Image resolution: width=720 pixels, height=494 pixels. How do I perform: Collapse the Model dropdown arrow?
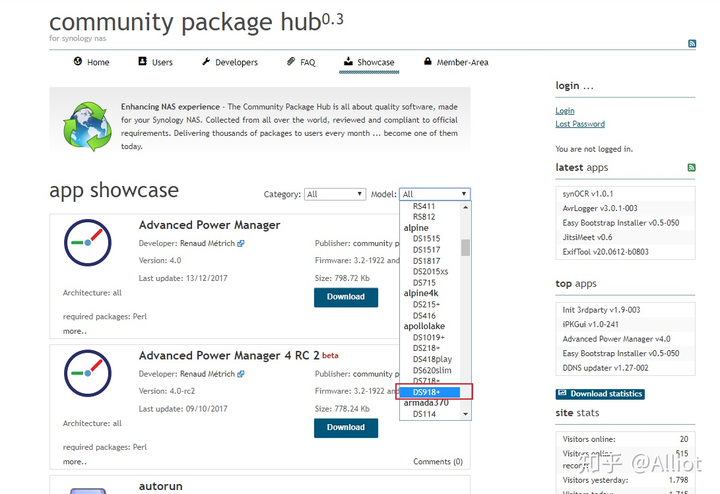[464, 194]
